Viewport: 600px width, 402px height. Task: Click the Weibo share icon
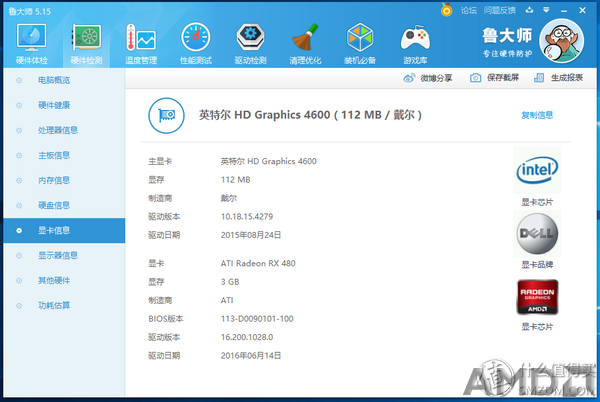tap(409, 78)
